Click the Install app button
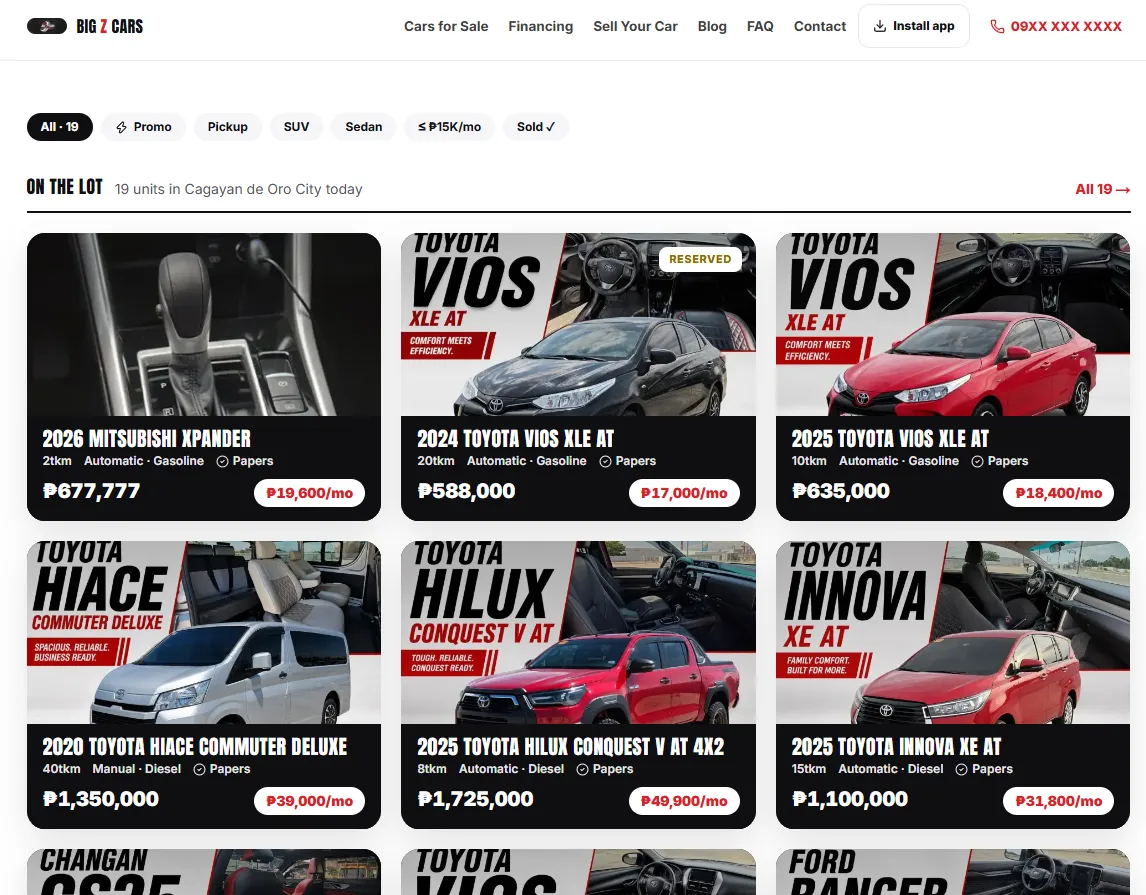Image resolution: width=1146 pixels, height=895 pixels. 914,26
